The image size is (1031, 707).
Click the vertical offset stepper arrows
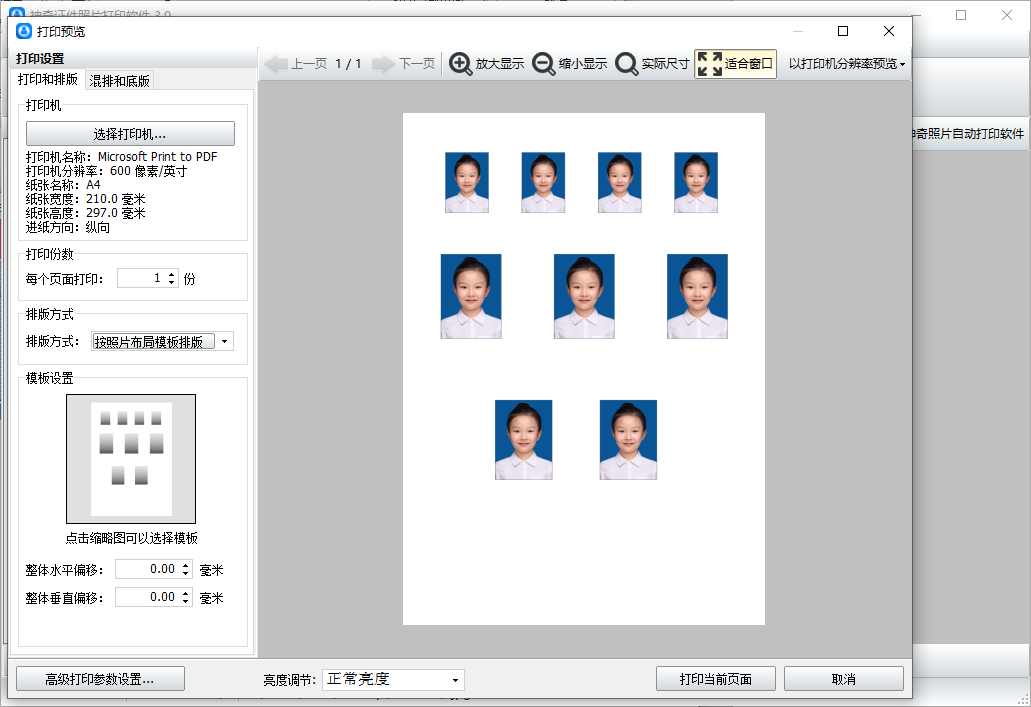coord(185,597)
